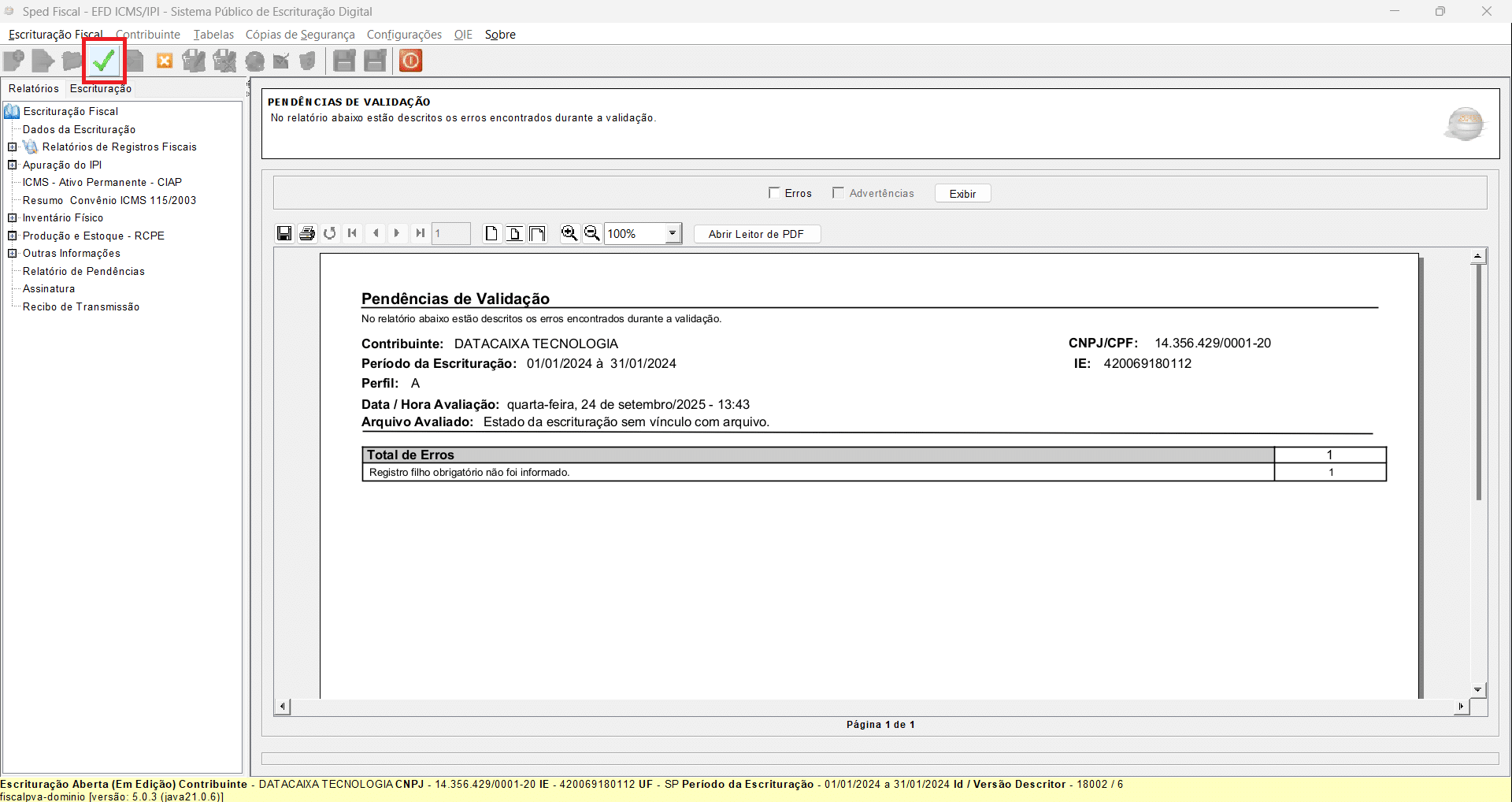The image size is (1512, 802).
Task: Expand the Inventário Físico tree node
Action: click(x=13, y=217)
